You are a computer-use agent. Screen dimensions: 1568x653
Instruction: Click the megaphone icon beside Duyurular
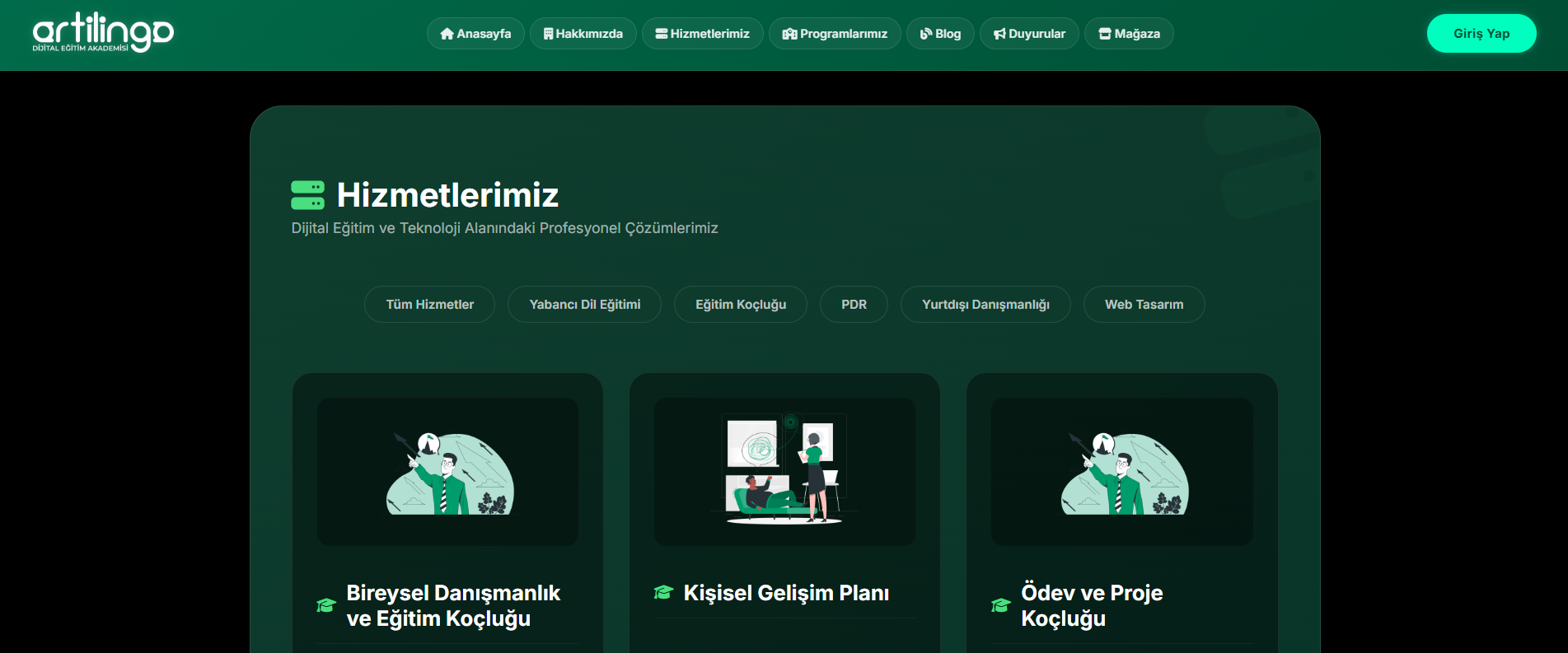pos(999,34)
